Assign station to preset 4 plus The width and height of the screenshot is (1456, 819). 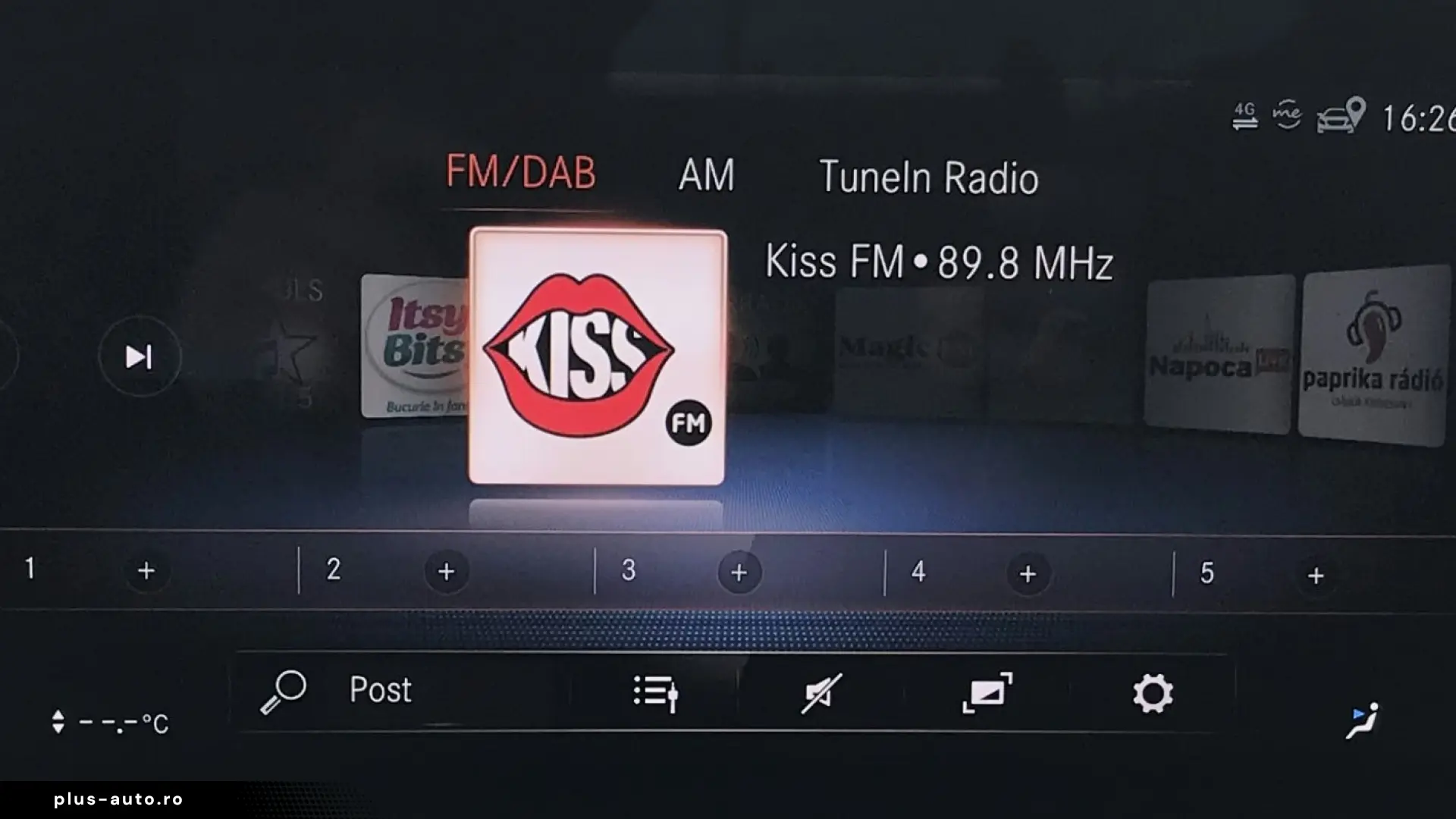click(x=1028, y=574)
